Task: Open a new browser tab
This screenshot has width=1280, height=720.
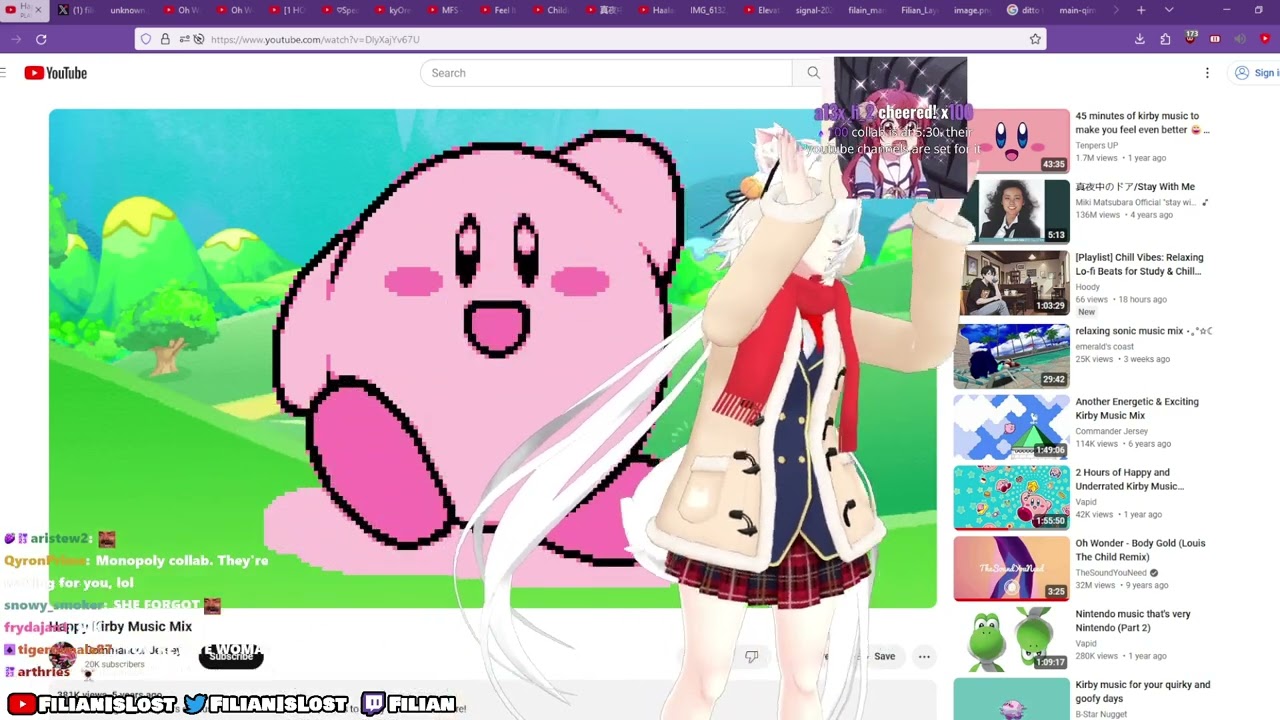Action: (1141, 10)
